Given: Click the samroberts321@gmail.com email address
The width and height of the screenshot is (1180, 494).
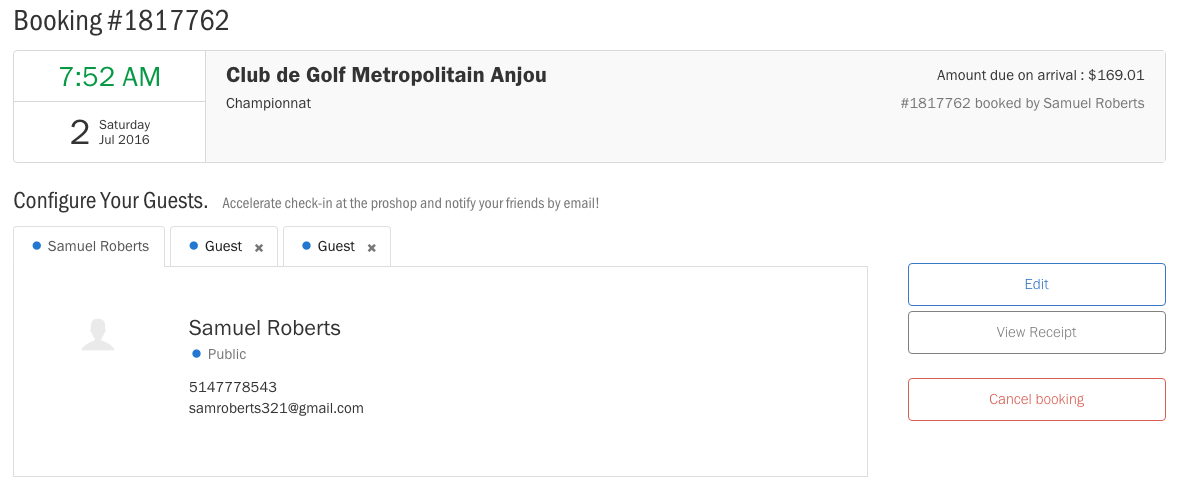Looking at the screenshot, I should [x=276, y=408].
